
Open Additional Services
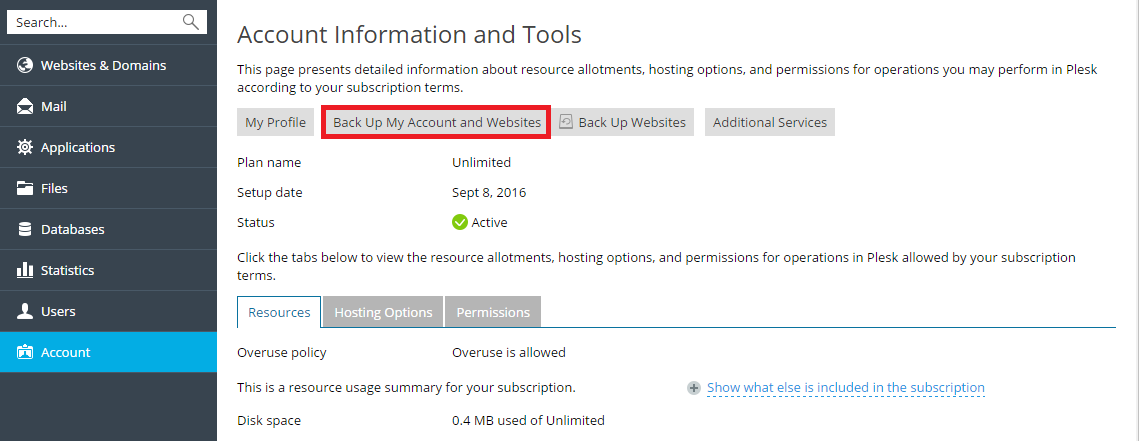pyautogui.click(x=769, y=122)
